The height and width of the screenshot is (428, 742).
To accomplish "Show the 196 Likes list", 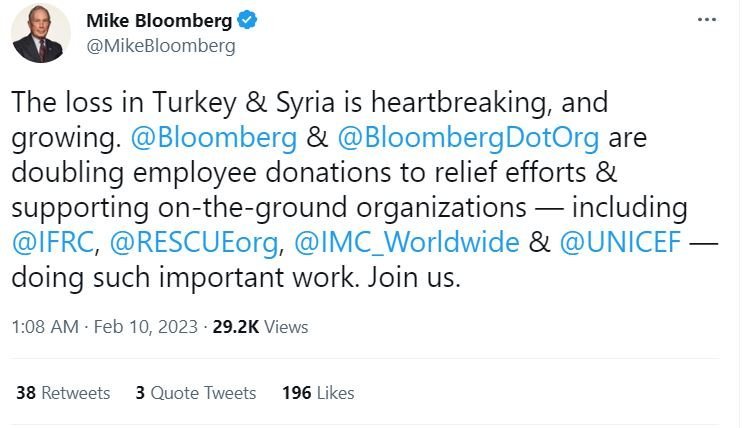I will pyautogui.click(x=318, y=393).
